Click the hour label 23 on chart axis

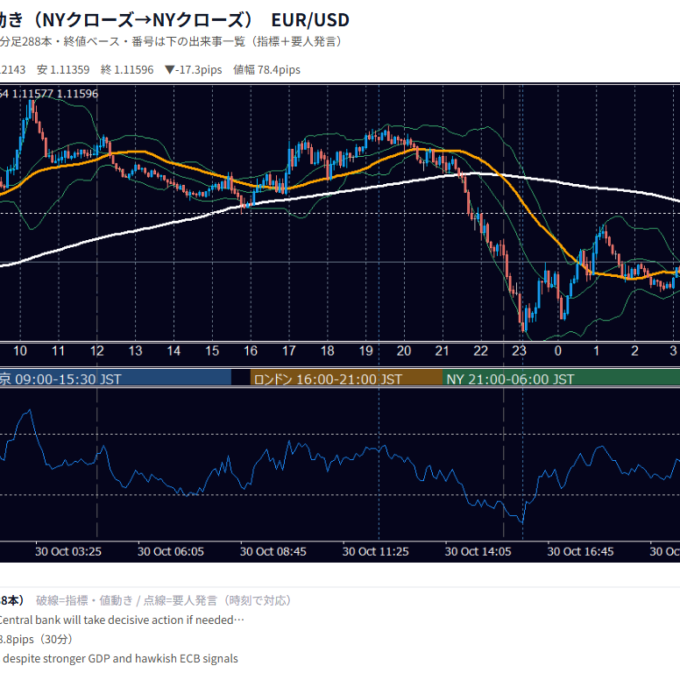pyautogui.click(x=519, y=351)
